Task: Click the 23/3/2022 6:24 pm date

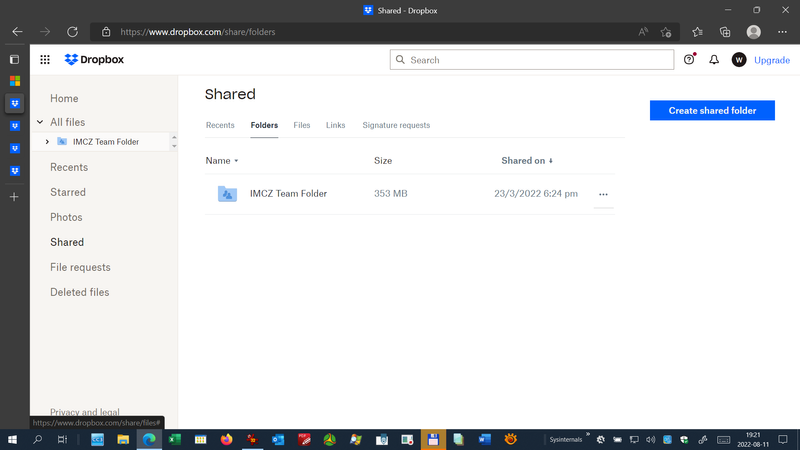Action: tap(536, 194)
